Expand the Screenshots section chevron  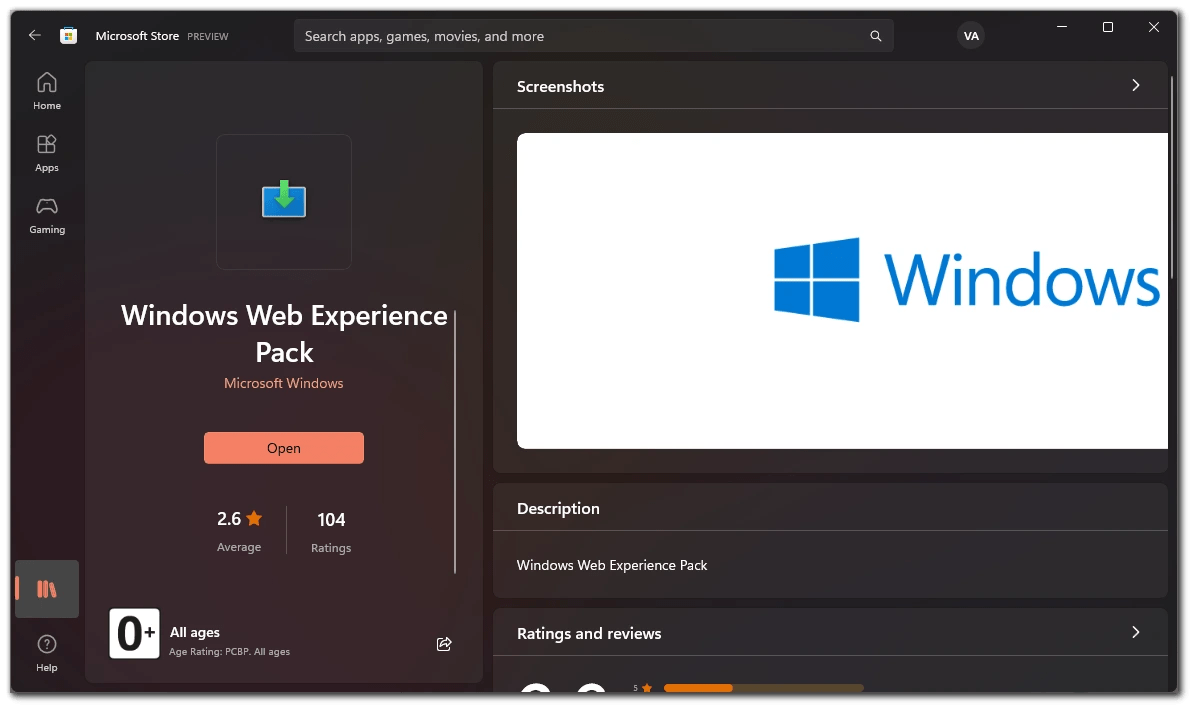click(x=1136, y=85)
